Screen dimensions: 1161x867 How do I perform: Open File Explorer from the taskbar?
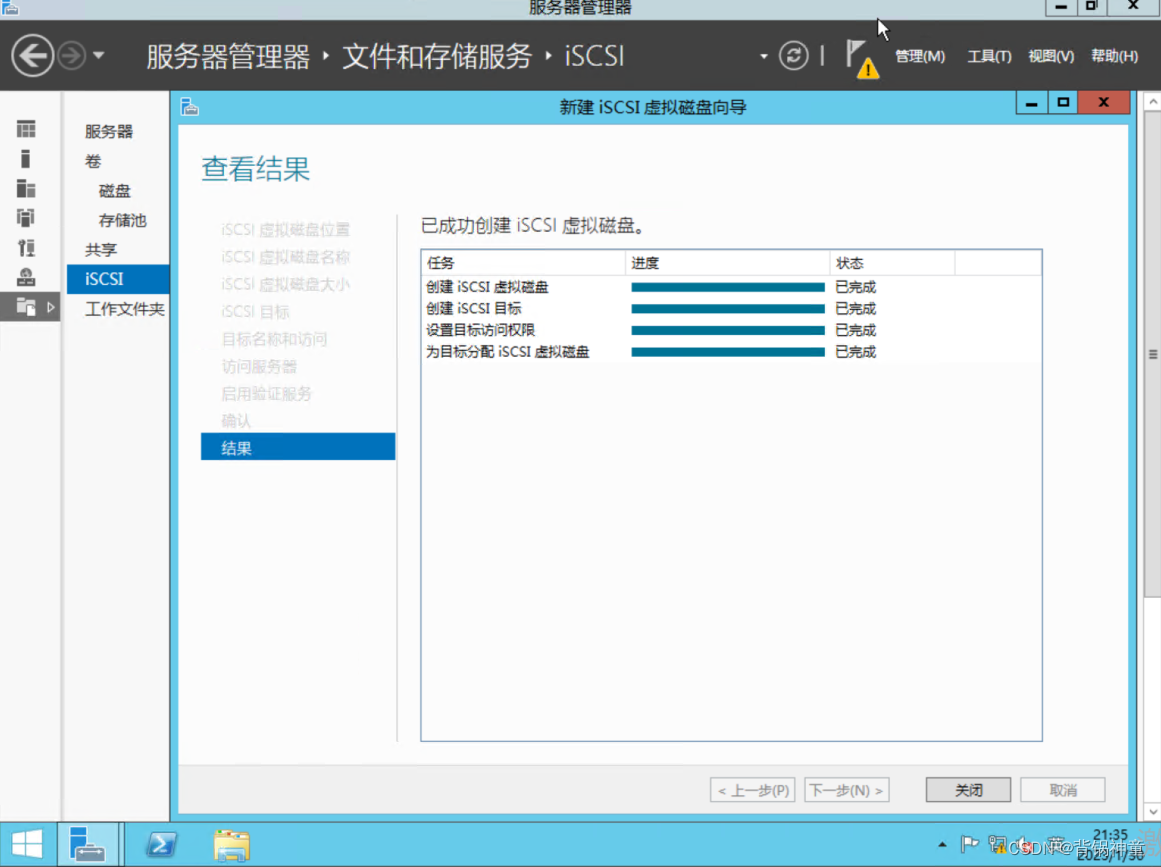tap(231, 845)
